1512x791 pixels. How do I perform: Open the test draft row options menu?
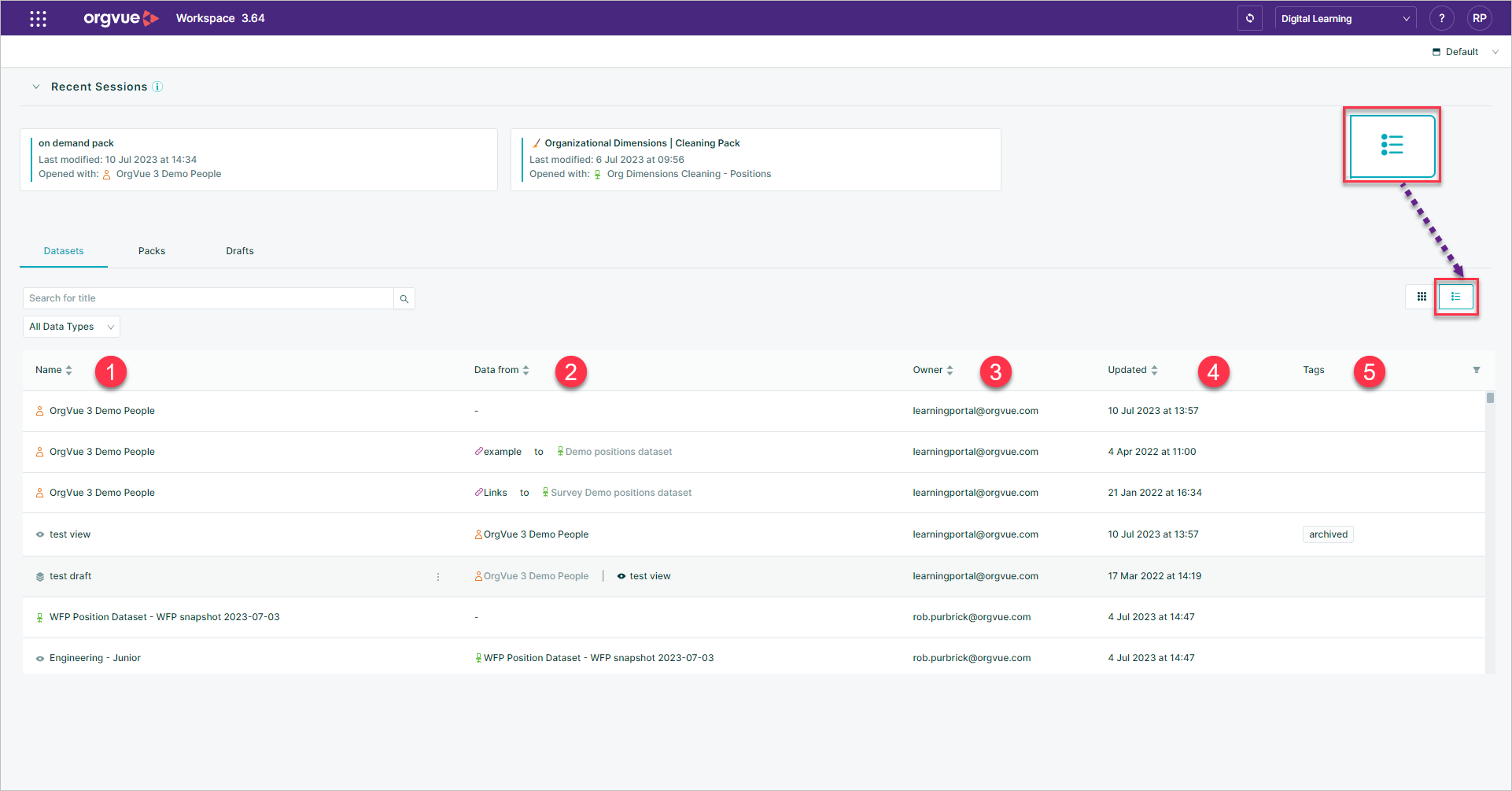(438, 577)
